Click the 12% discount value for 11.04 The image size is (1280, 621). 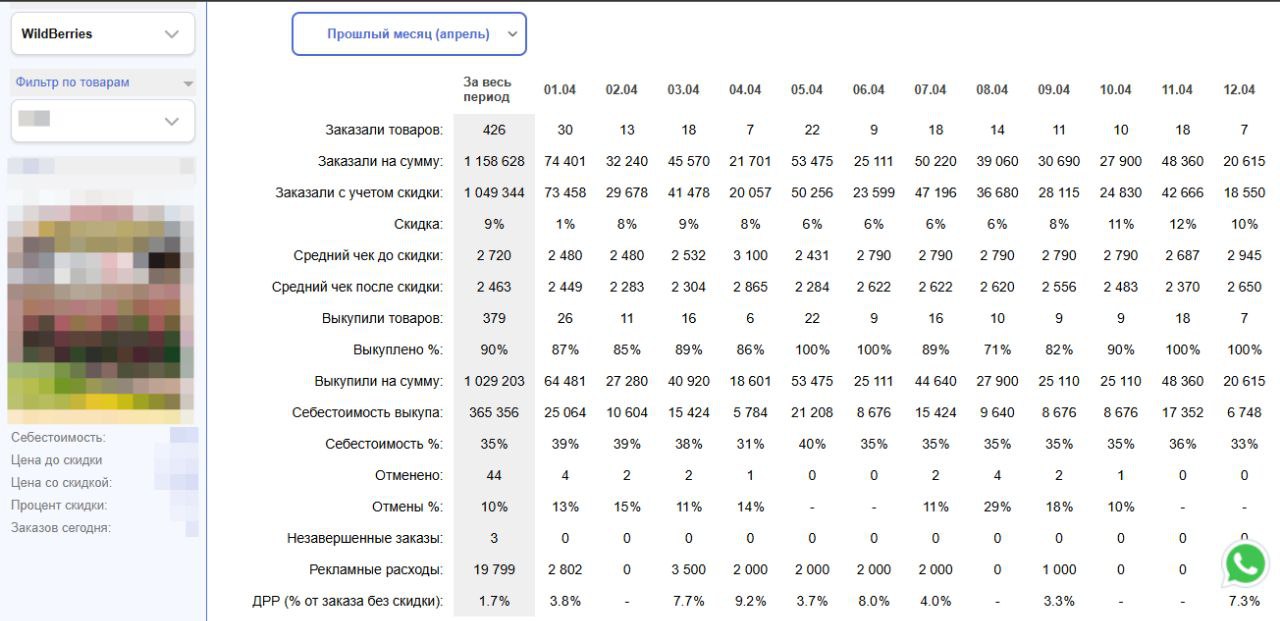(1183, 224)
